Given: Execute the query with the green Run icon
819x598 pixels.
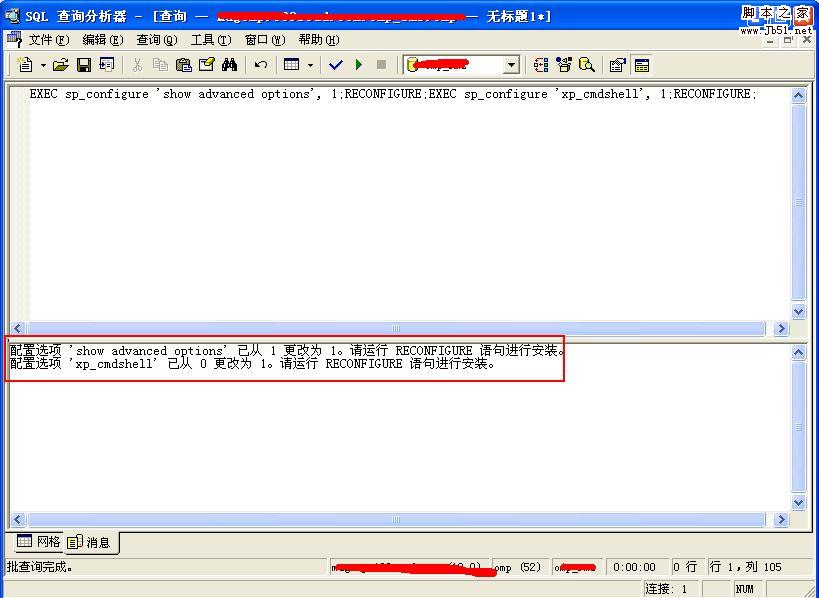Looking at the screenshot, I should pos(359,63).
